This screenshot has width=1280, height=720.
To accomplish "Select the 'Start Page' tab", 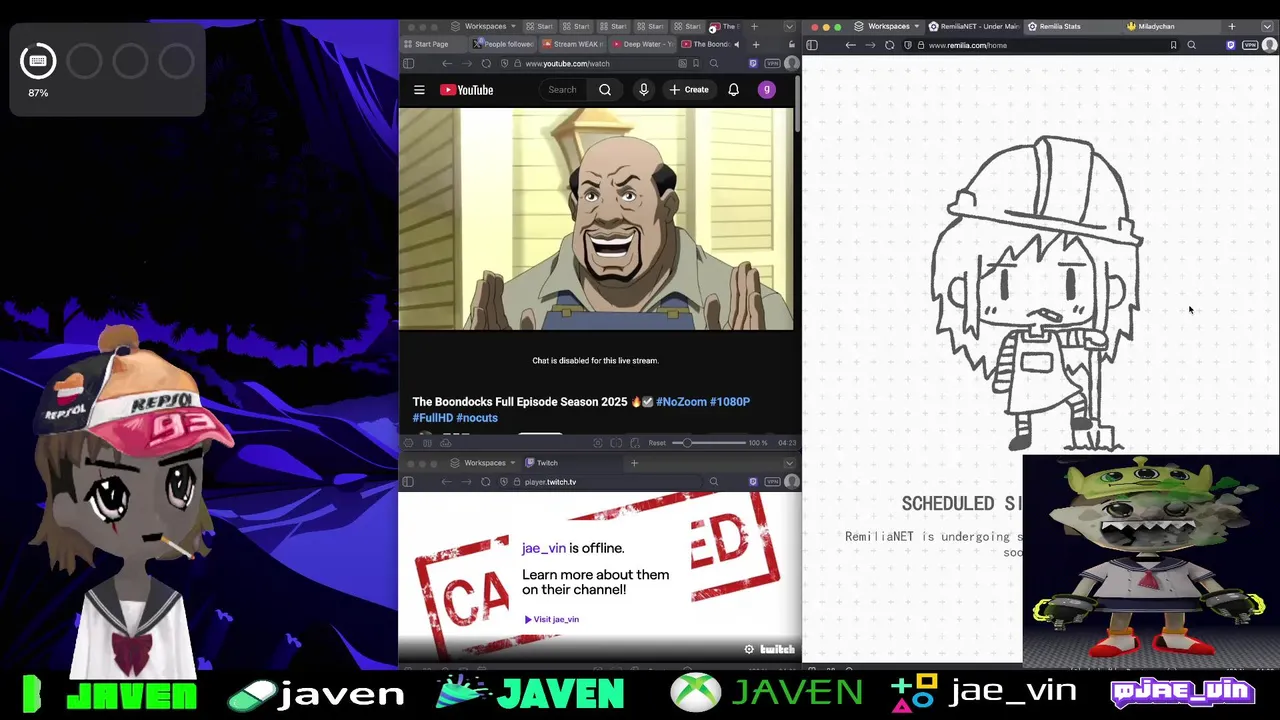I will click(433, 44).
